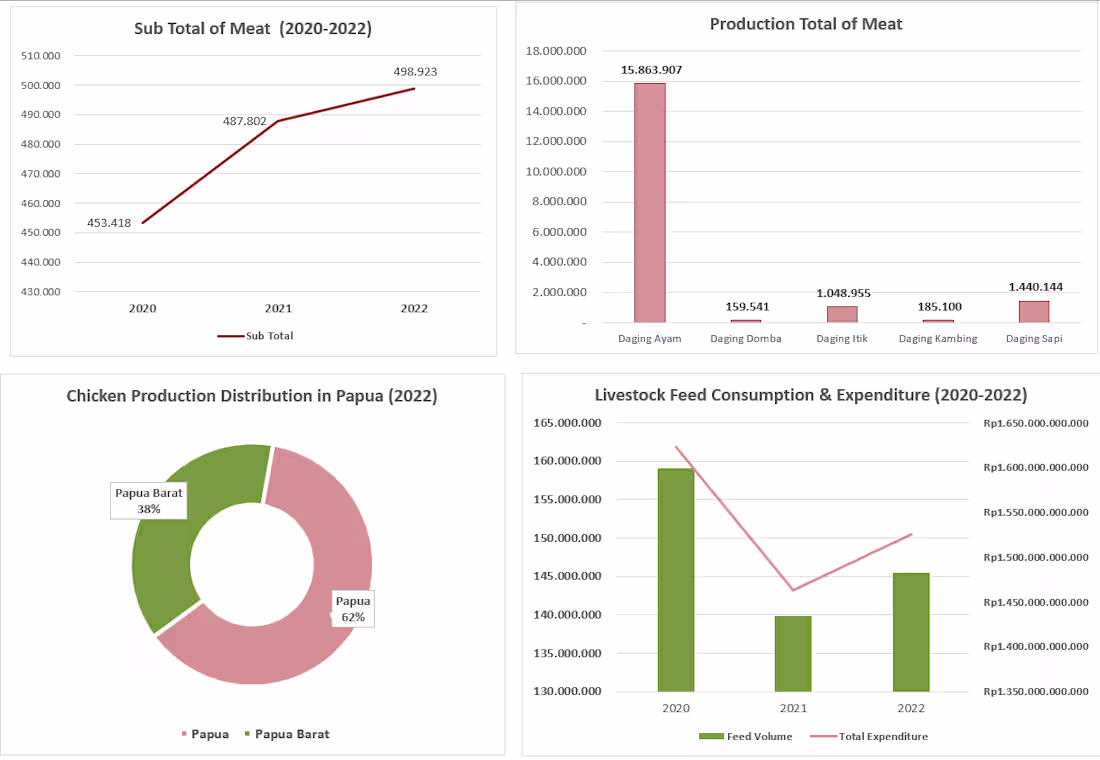Select the Livestock Feed Consumption & Expenditure title
The height and width of the screenshot is (760, 1100).
point(811,396)
